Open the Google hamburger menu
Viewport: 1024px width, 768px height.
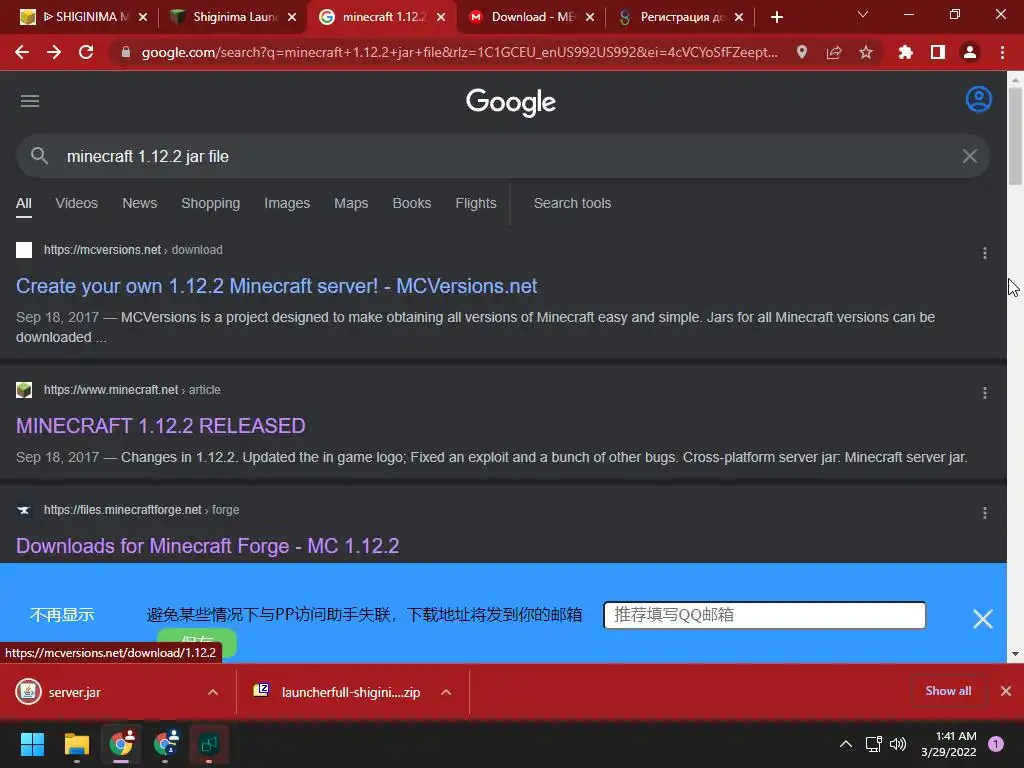[x=30, y=101]
